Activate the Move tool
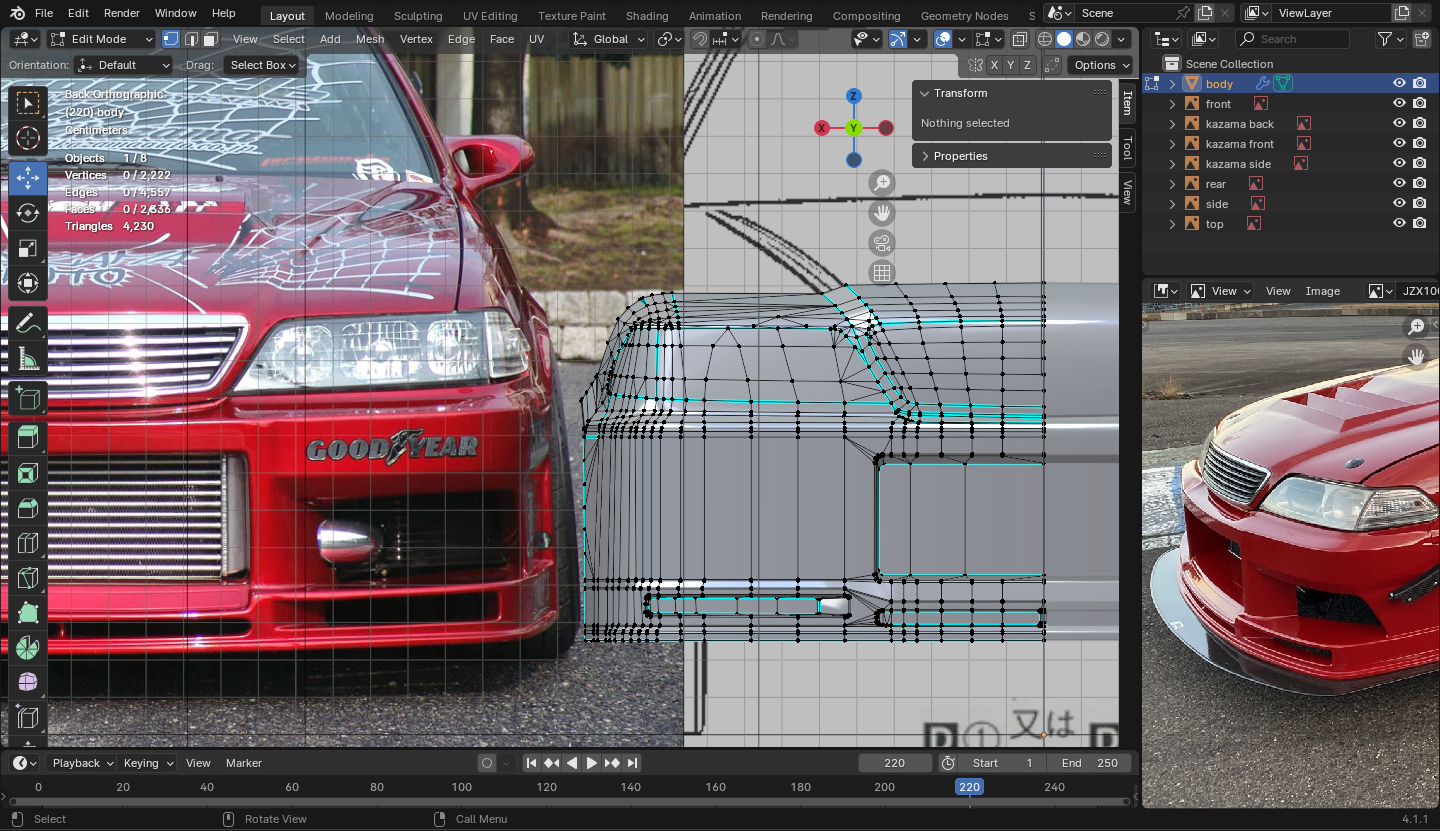1440x831 pixels. pyautogui.click(x=28, y=178)
